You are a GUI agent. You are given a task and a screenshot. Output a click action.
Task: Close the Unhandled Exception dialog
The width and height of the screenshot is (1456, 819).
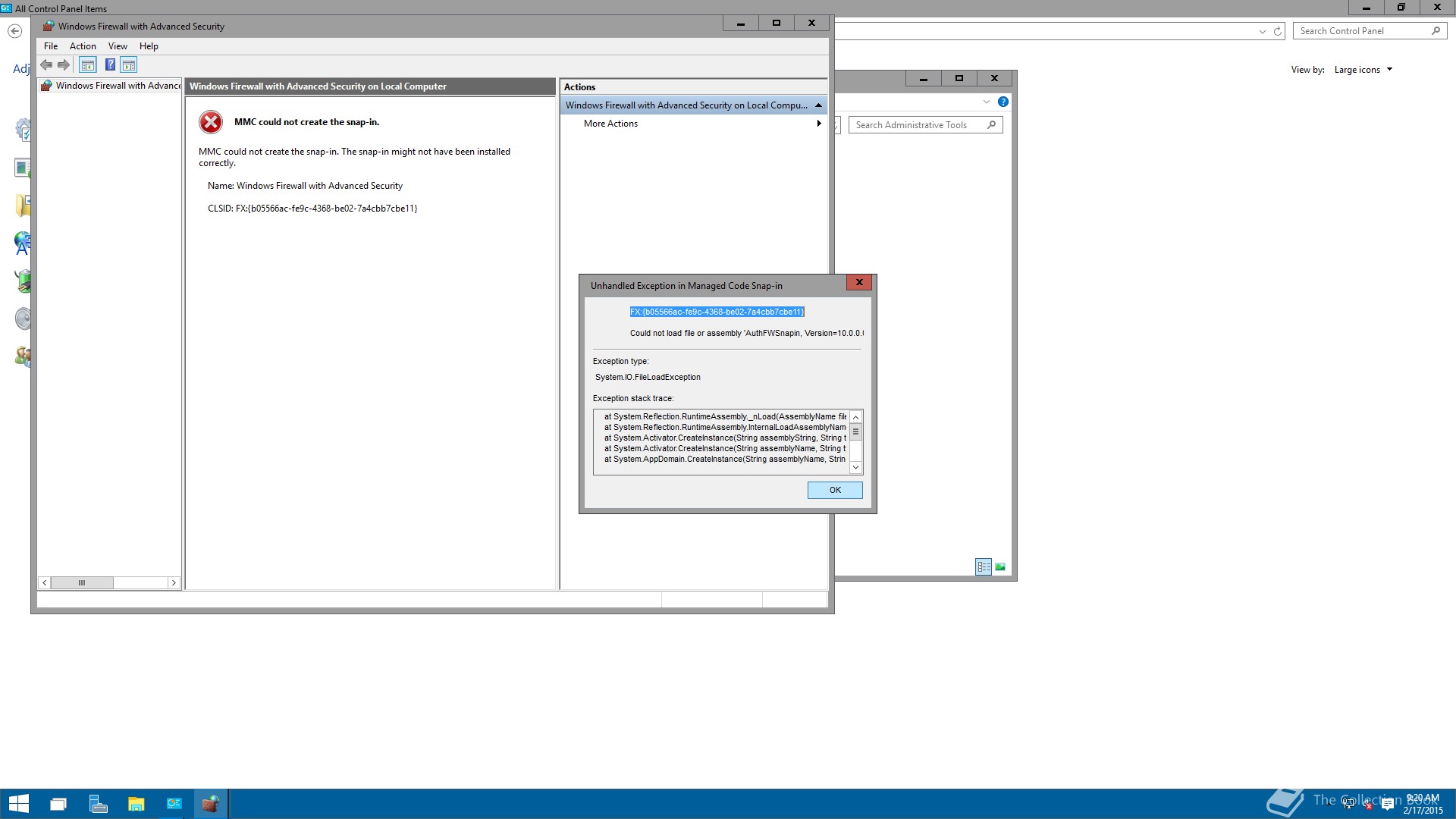coord(858,283)
